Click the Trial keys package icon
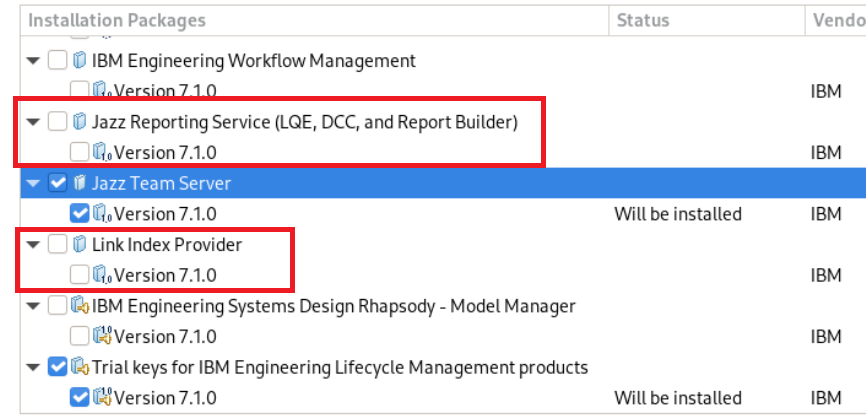The width and height of the screenshot is (866, 417). coord(80,367)
